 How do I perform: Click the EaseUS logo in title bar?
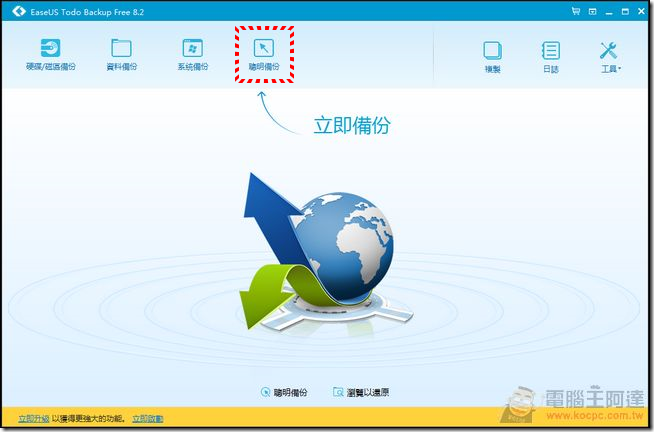pos(19,11)
